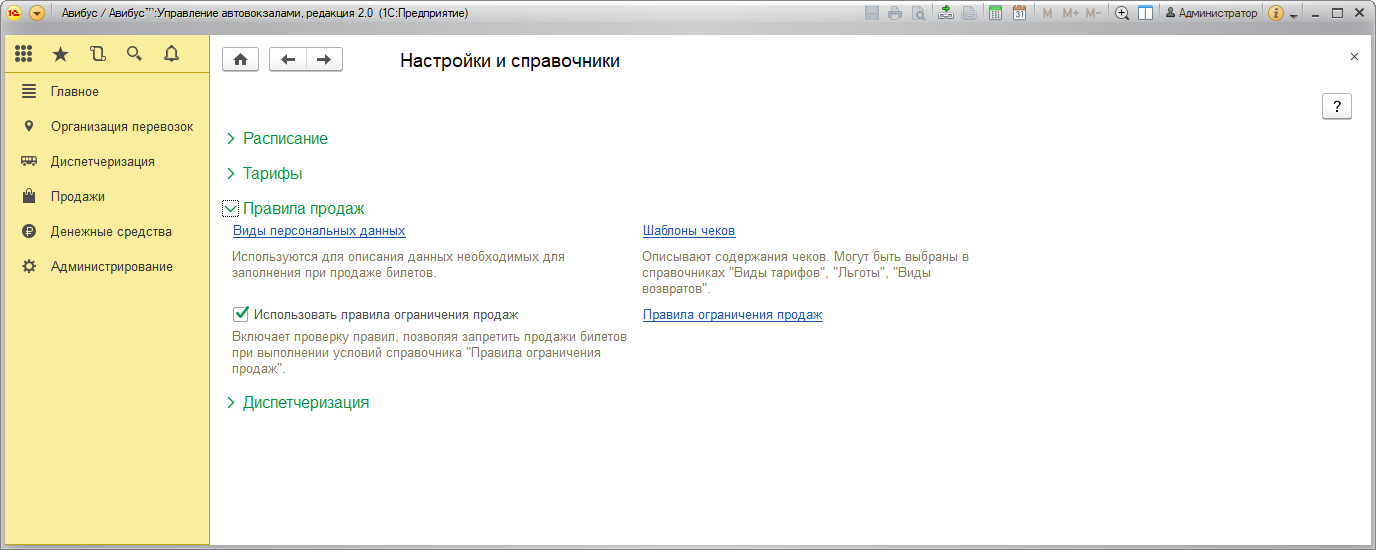Open the Продажи section in sidebar
Image resolution: width=1376 pixels, height=550 pixels.
[x=78, y=197]
